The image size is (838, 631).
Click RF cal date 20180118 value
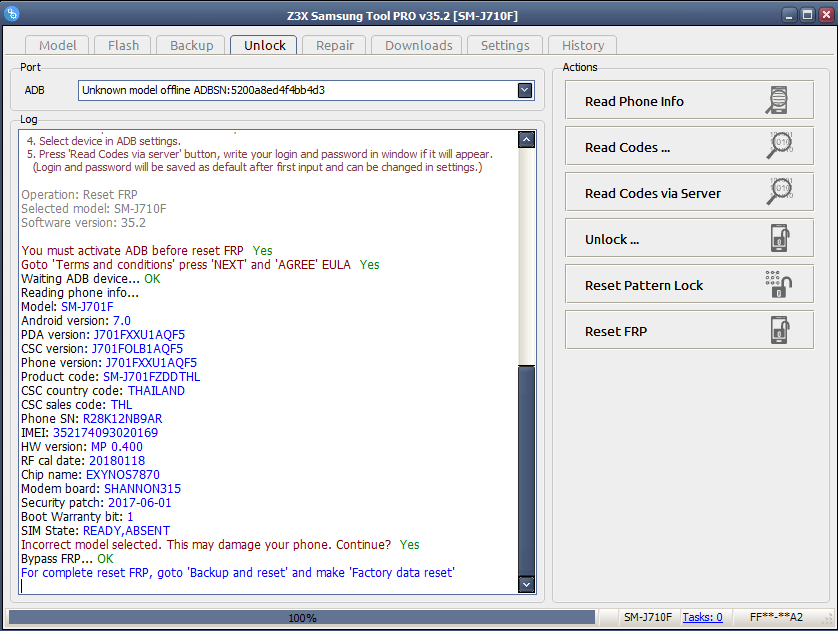[x=117, y=461]
